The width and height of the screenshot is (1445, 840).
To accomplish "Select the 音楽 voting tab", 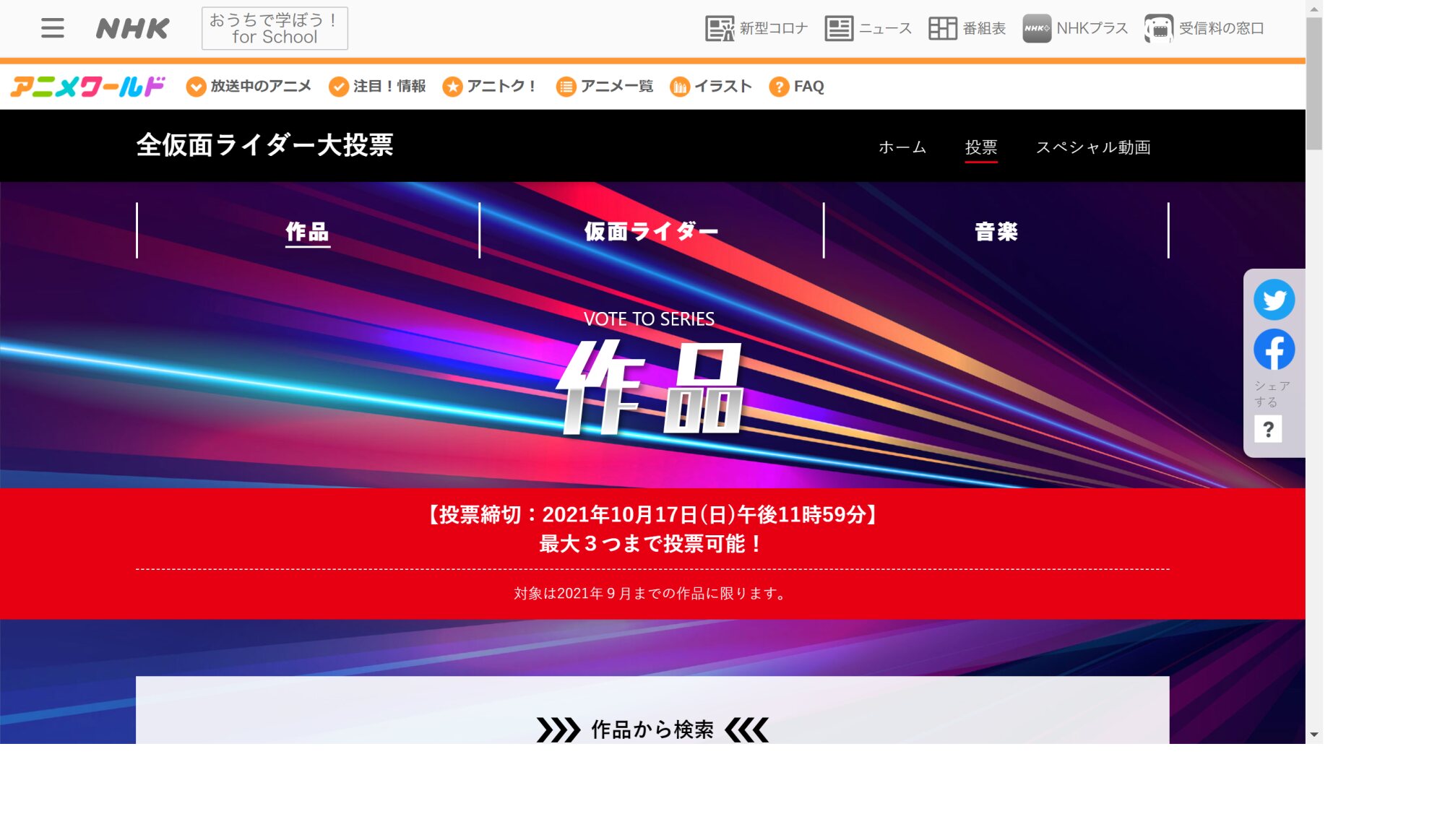I will [x=996, y=231].
